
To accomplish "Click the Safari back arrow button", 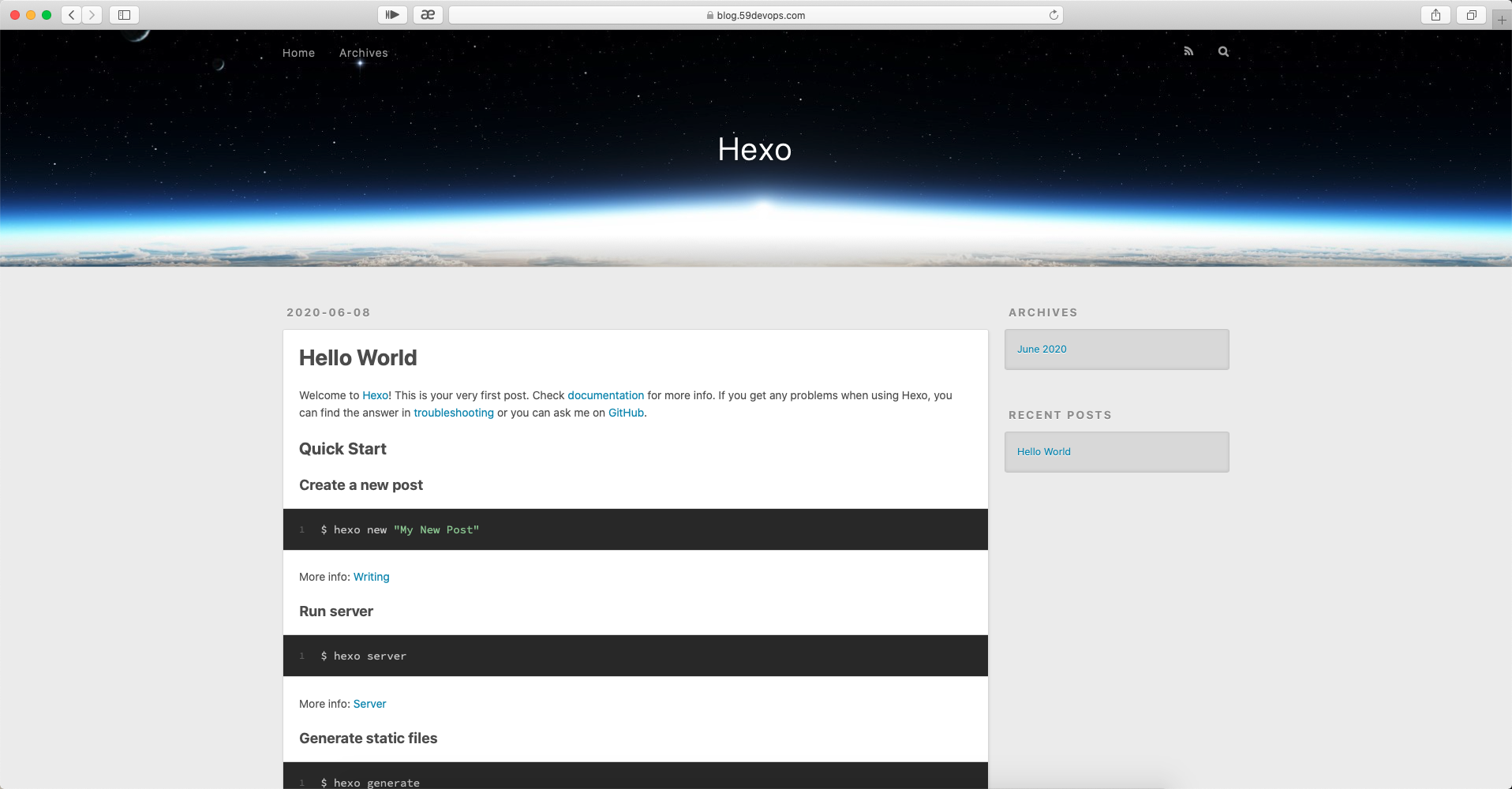I will click(x=72, y=15).
